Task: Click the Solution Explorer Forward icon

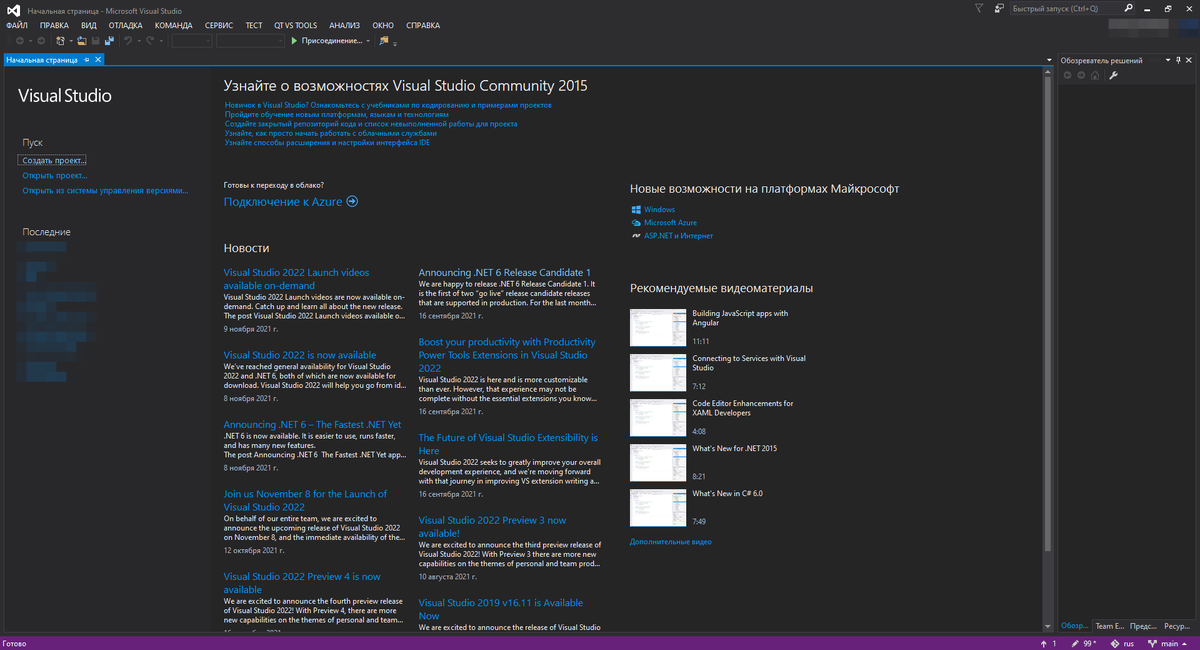Action: click(1081, 75)
